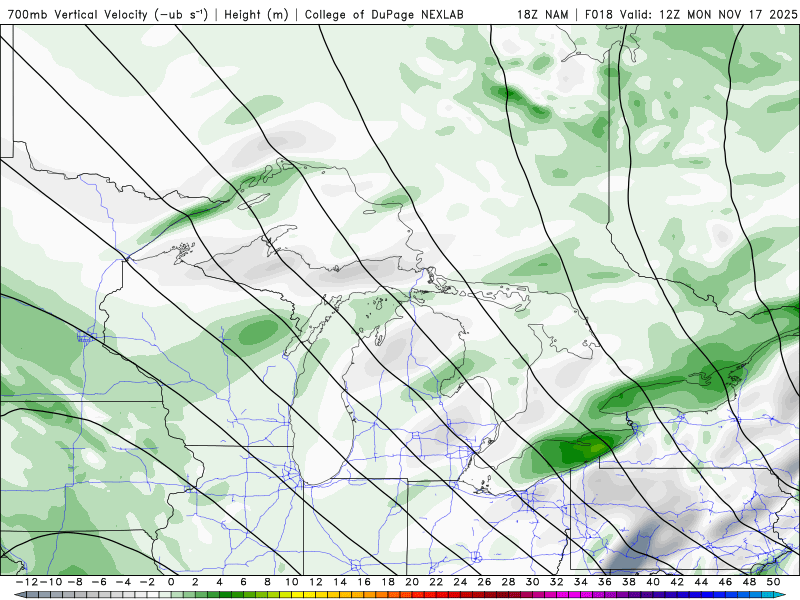Viewport: 800px width, 600px height.
Task: Click the 'F018' forecast hour text
Action: click(x=599, y=14)
